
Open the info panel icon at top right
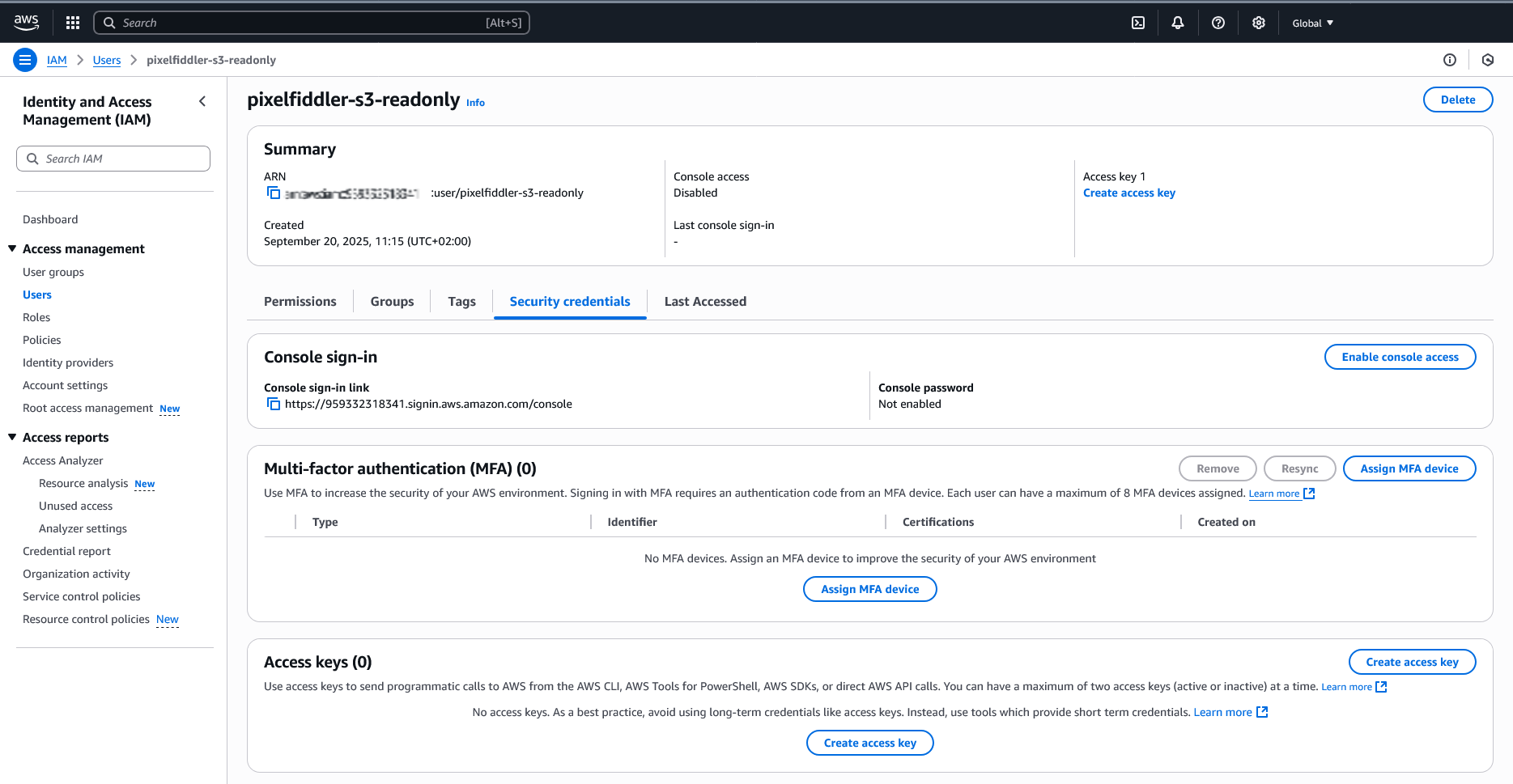tap(1450, 60)
